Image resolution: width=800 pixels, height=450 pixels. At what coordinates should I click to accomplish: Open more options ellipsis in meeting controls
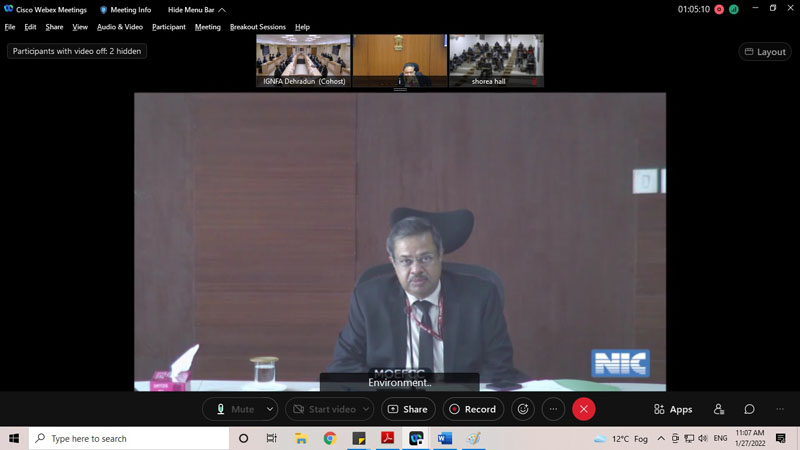coord(553,409)
